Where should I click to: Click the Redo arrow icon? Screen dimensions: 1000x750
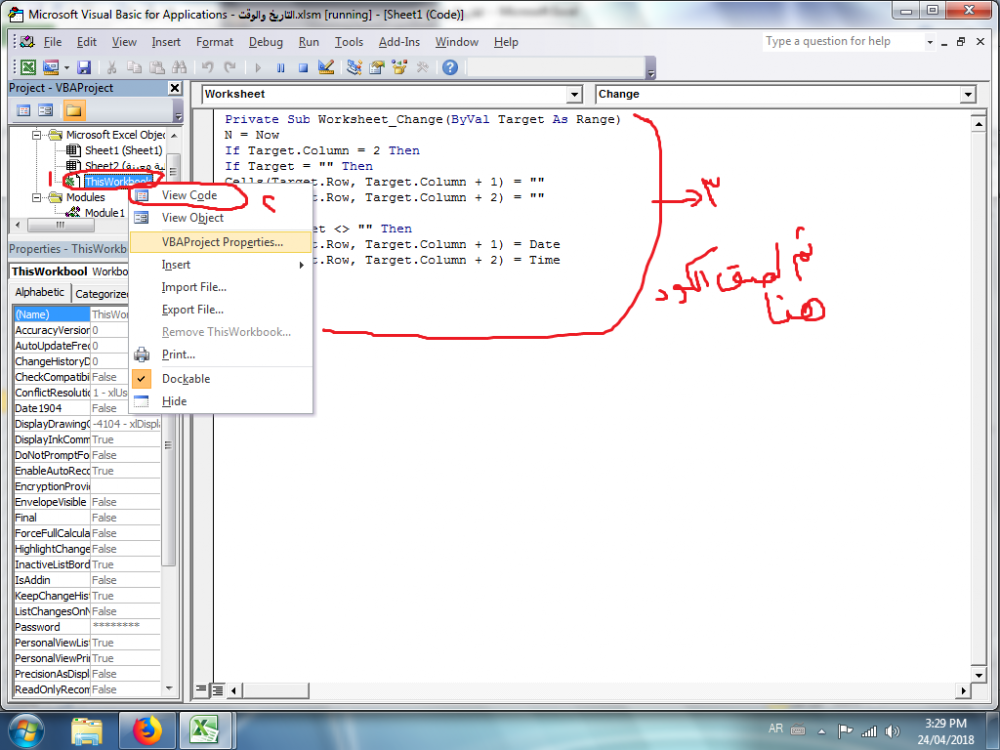(230, 67)
